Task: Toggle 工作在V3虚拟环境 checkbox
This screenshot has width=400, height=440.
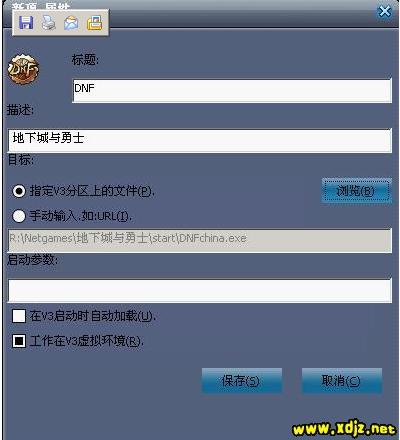Action: tap(19, 341)
